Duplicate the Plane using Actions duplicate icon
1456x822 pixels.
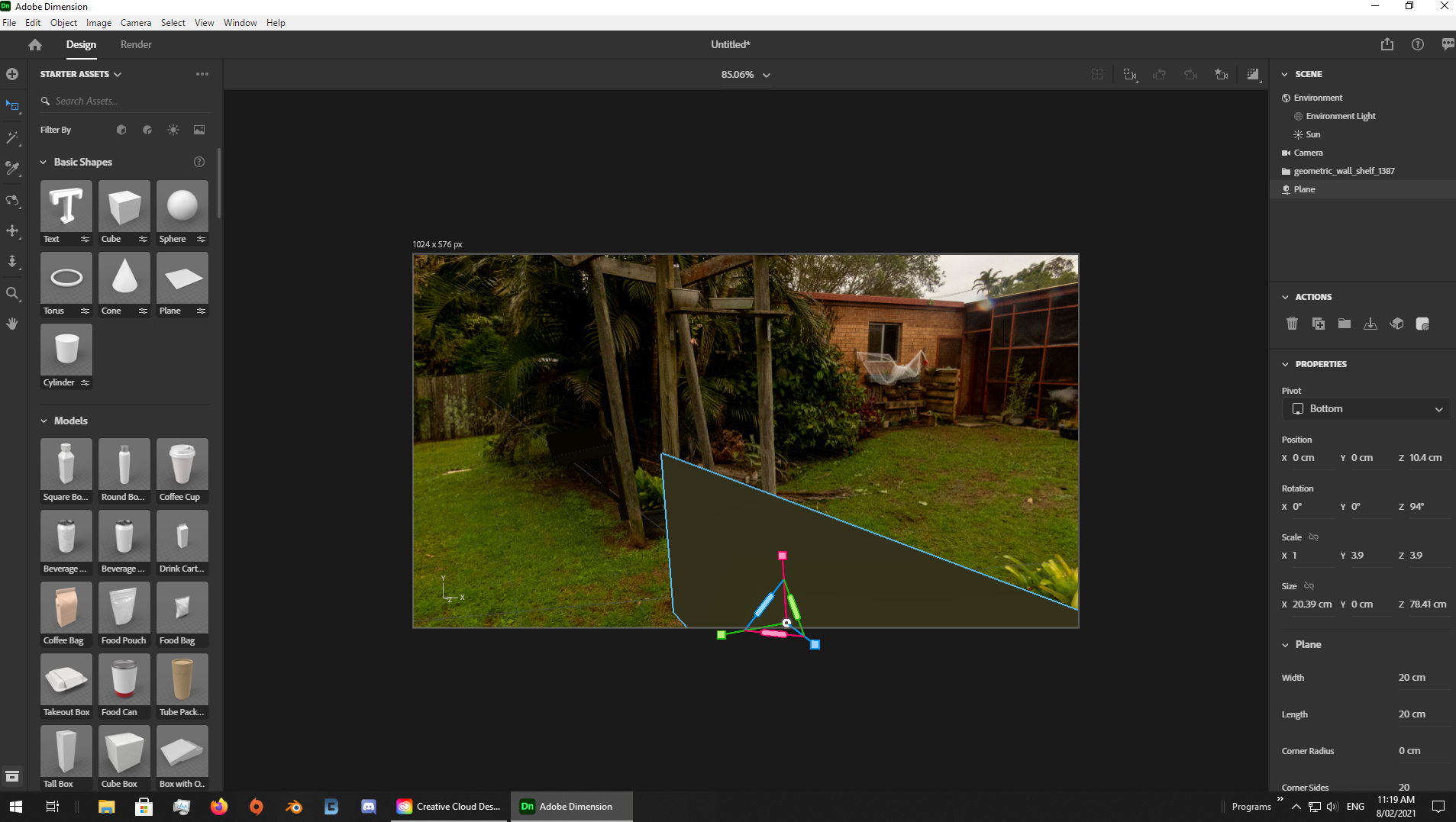tap(1319, 324)
